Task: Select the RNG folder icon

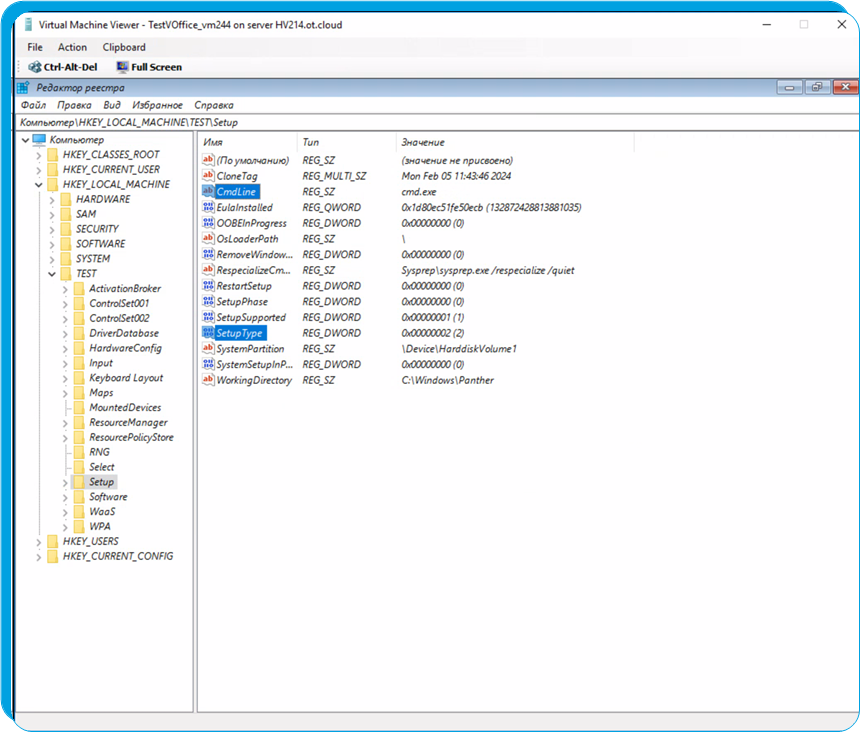Action: click(x=80, y=452)
